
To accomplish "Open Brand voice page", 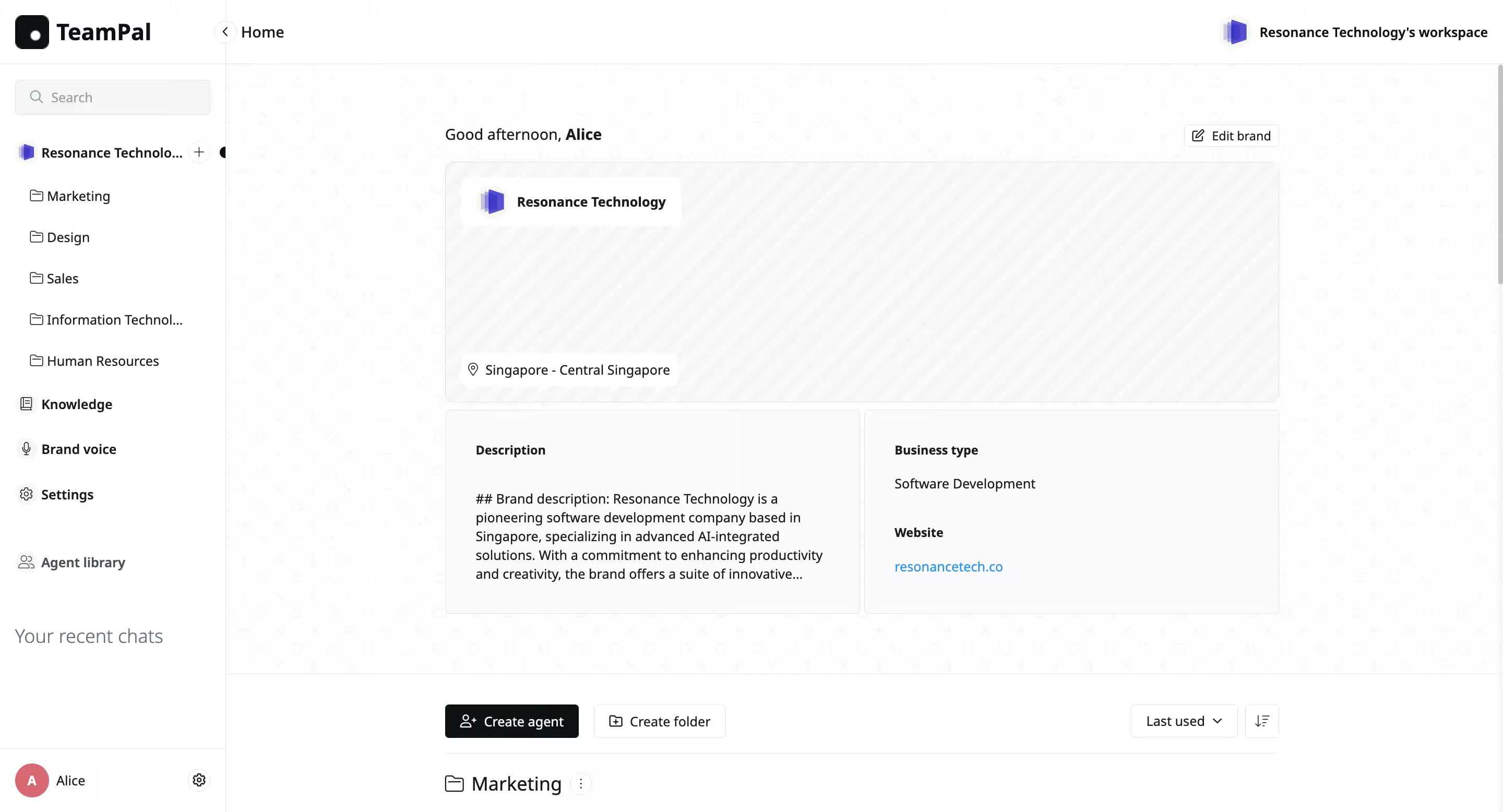I will (78, 449).
